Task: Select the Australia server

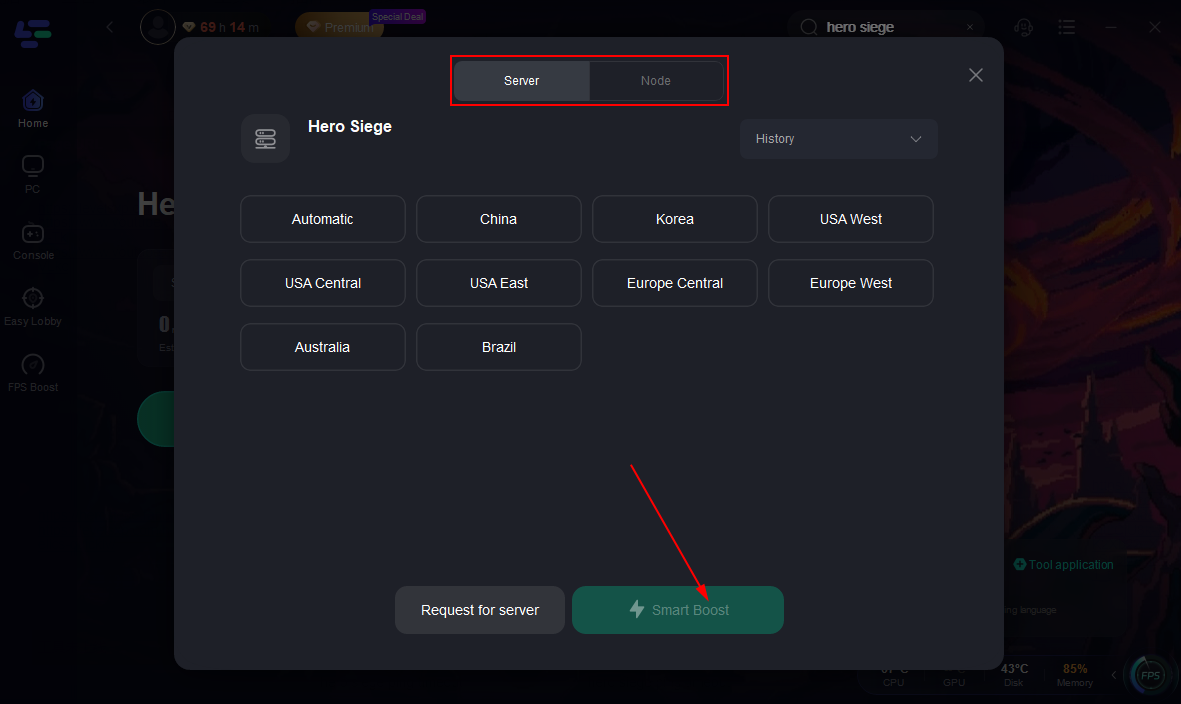Action: (322, 347)
